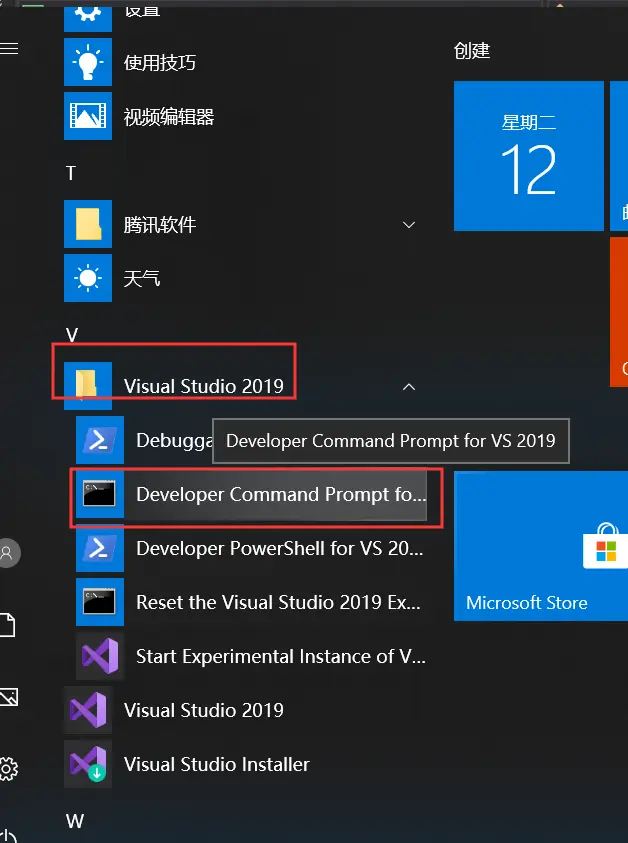Click the Visual Studio 2019 folder icon

pyautogui.click(x=88, y=385)
